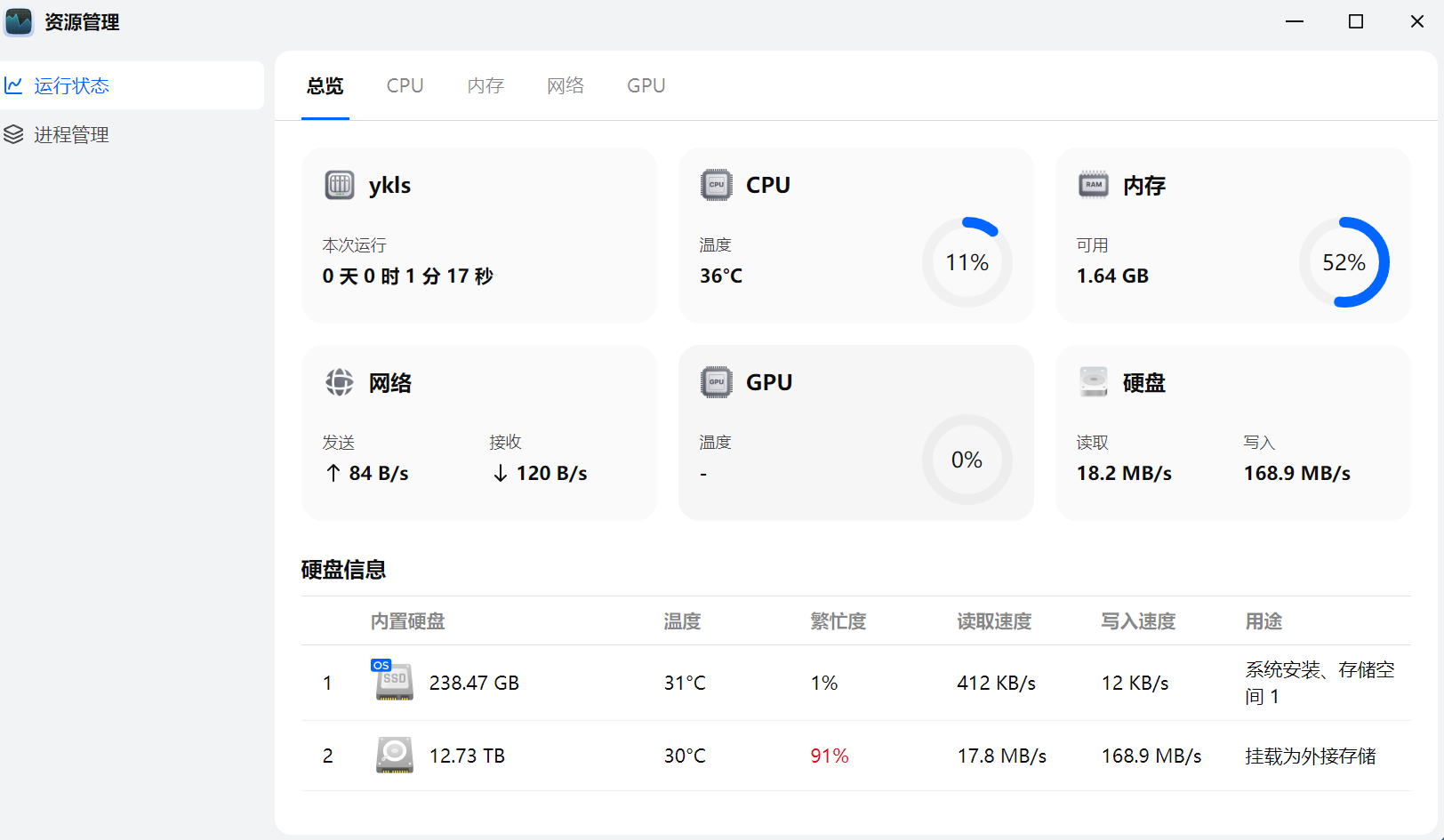1444x840 pixels.
Task: Click the 用途 column header
Action: 1263,621
